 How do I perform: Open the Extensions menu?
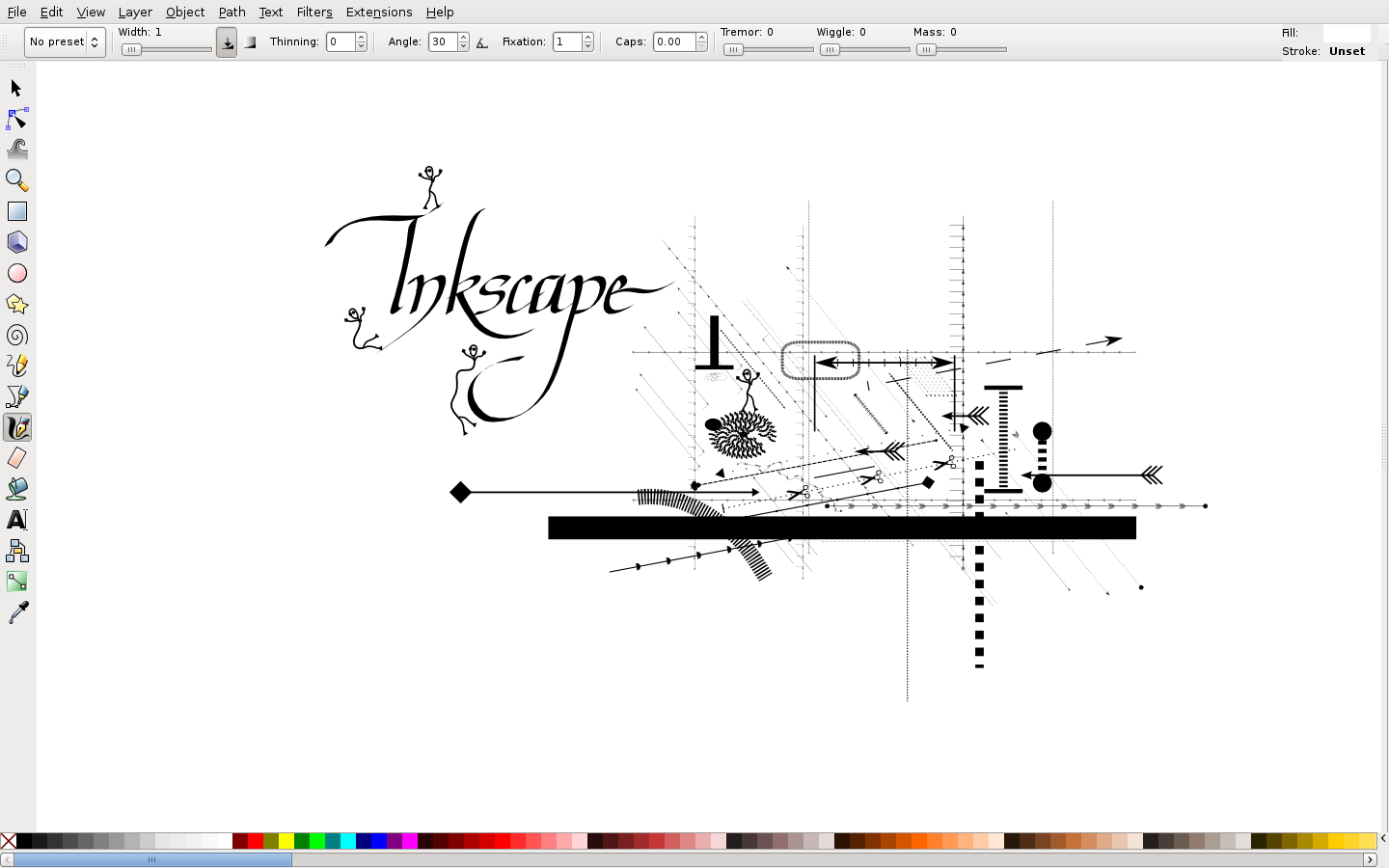tap(378, 12)
